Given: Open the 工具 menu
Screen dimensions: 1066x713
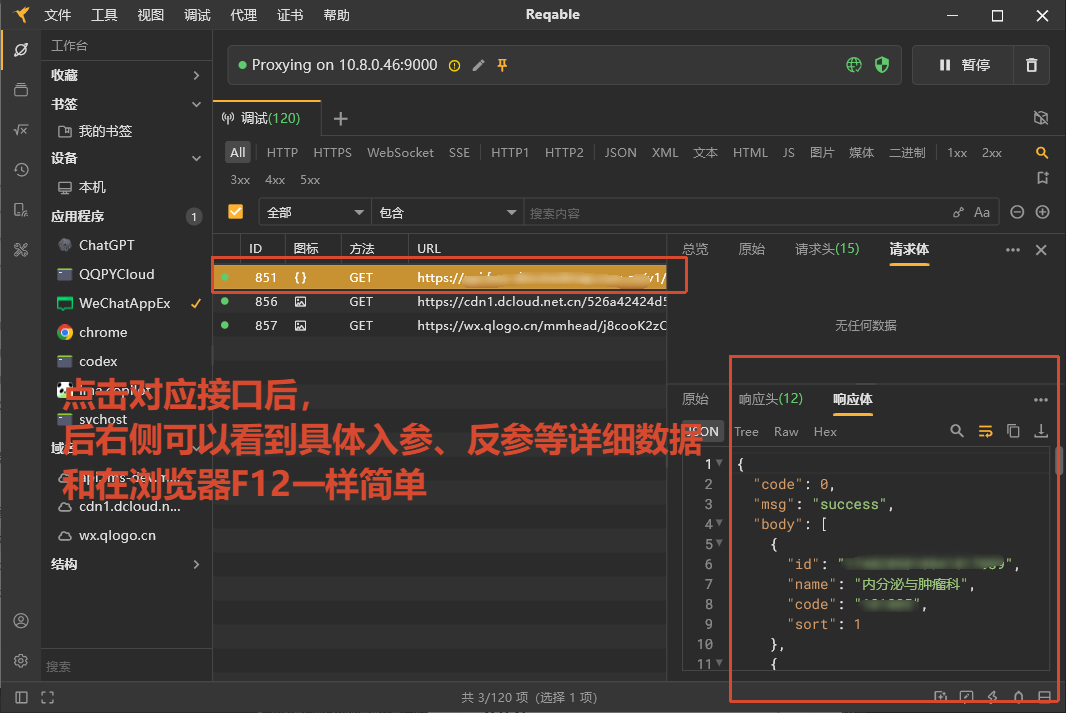Looking at the screenshot, I should pyautogui.click(x=104, y=15).
